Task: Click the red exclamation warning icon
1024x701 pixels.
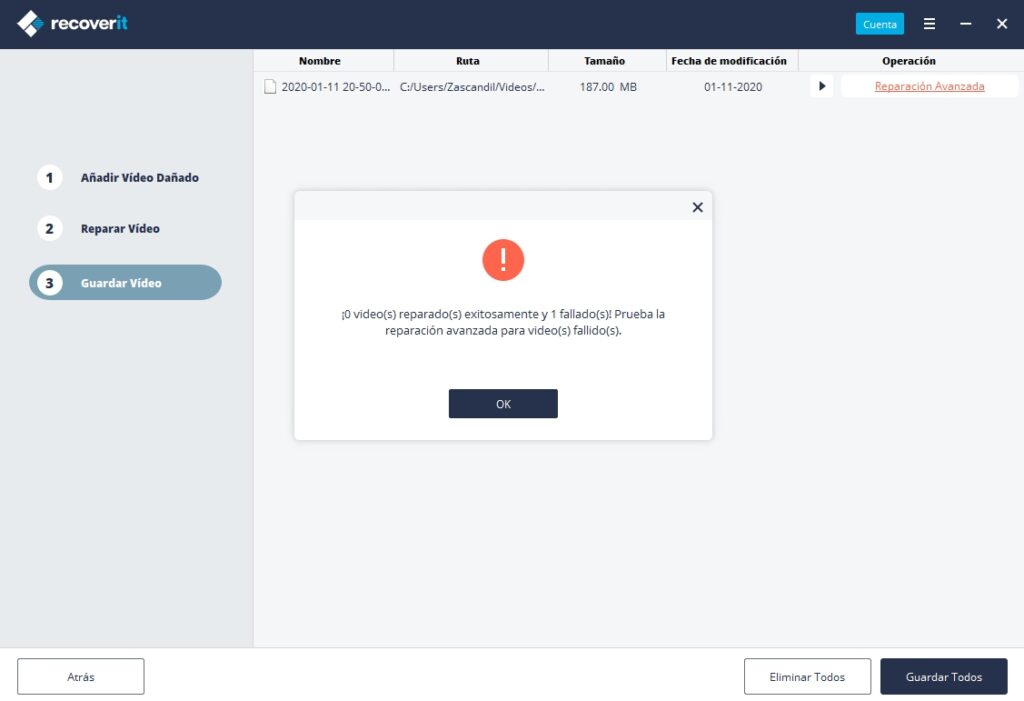Action: [x=503, y=260]
